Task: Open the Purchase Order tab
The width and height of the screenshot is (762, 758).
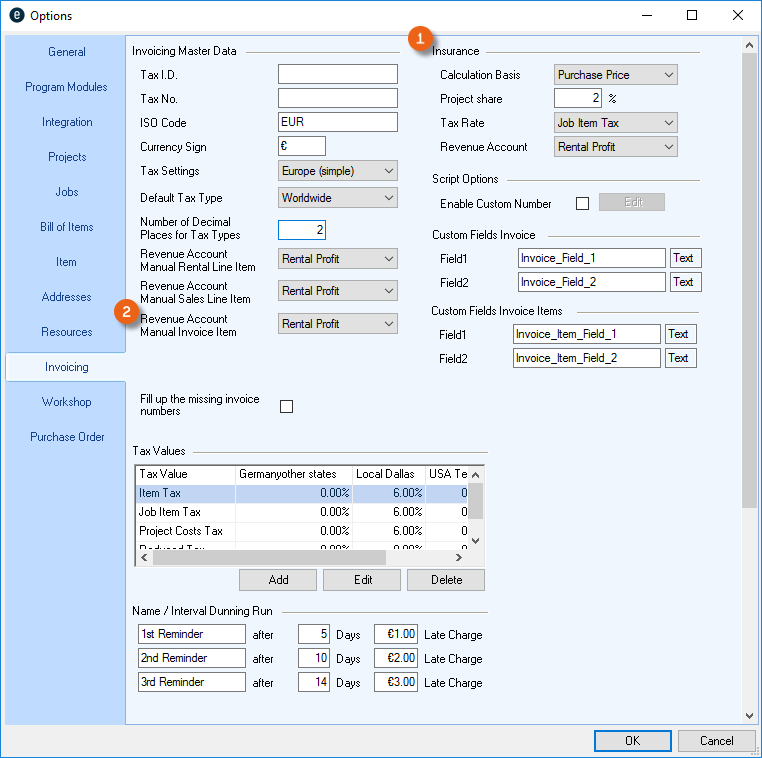Action: click(x=67, y=437)
